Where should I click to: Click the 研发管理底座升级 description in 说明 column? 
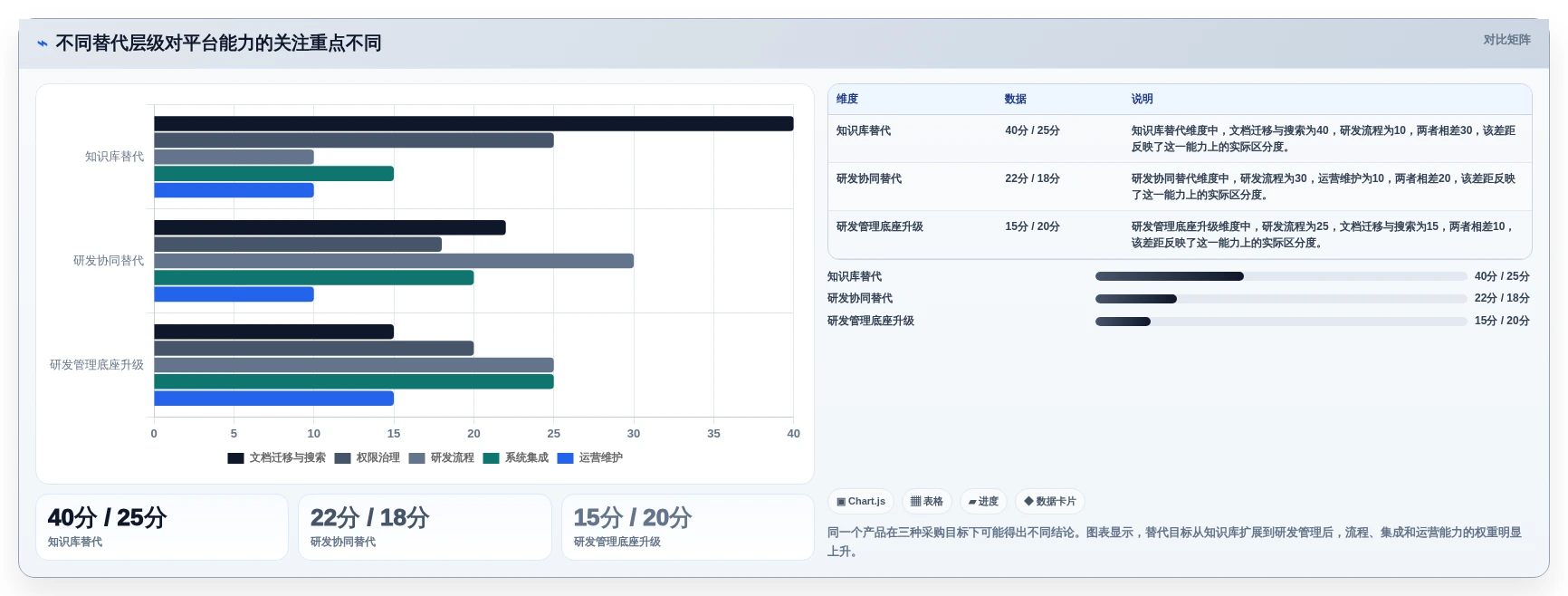tap(1324, 235)
